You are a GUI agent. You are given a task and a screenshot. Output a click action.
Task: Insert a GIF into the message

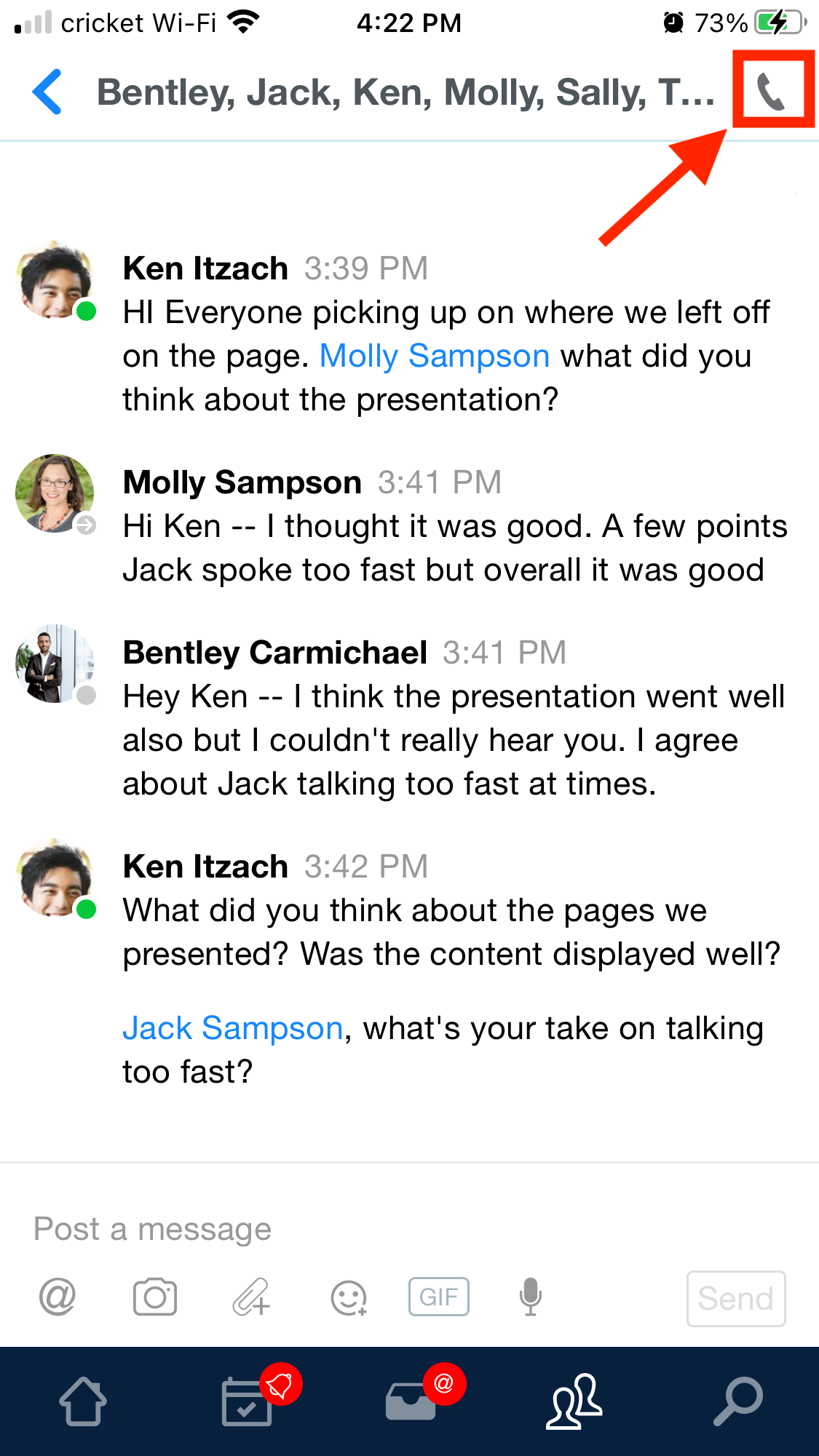click(438, 1296)
